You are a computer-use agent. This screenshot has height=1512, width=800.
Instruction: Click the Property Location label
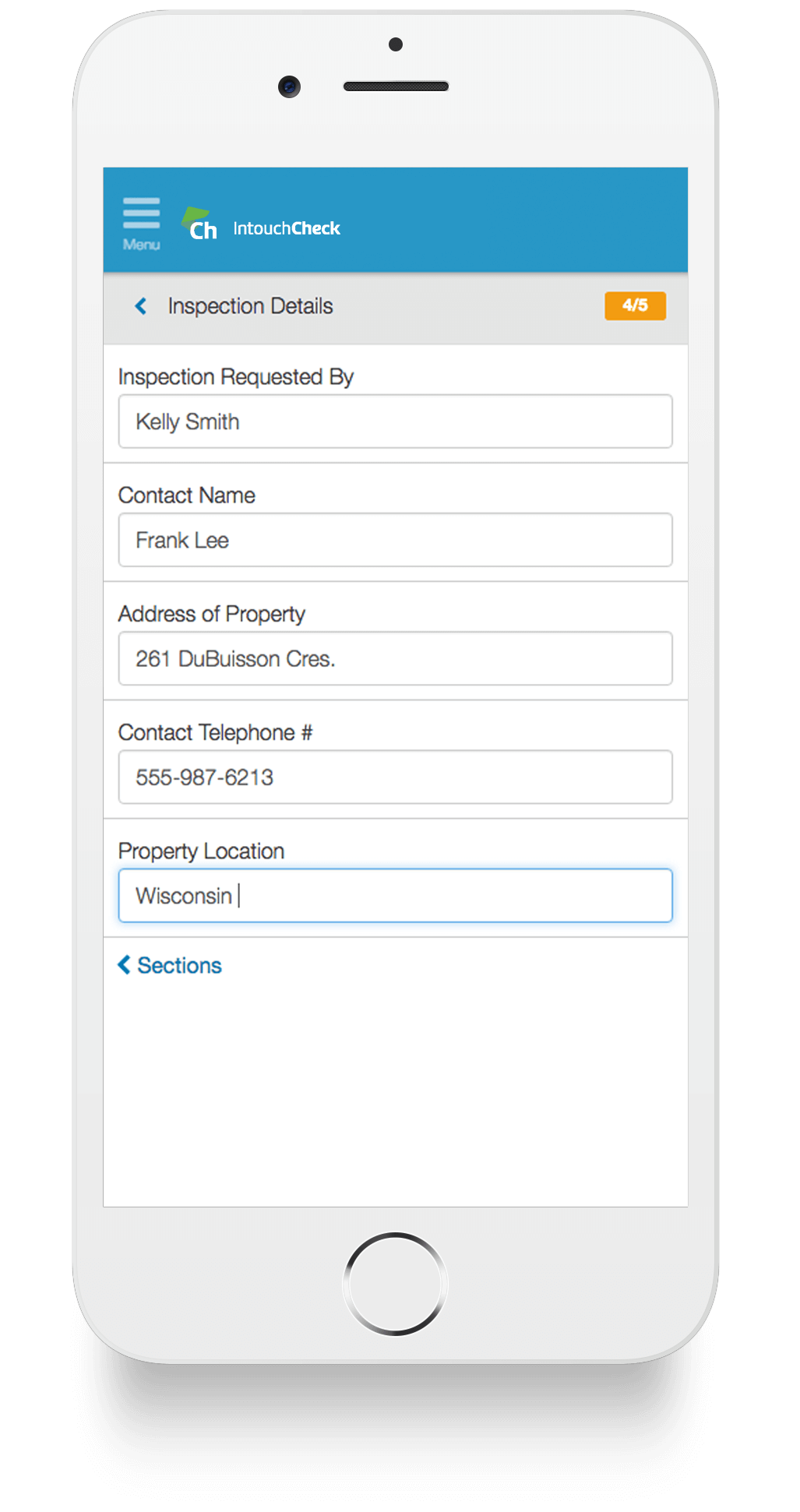(x=201, y=851)
